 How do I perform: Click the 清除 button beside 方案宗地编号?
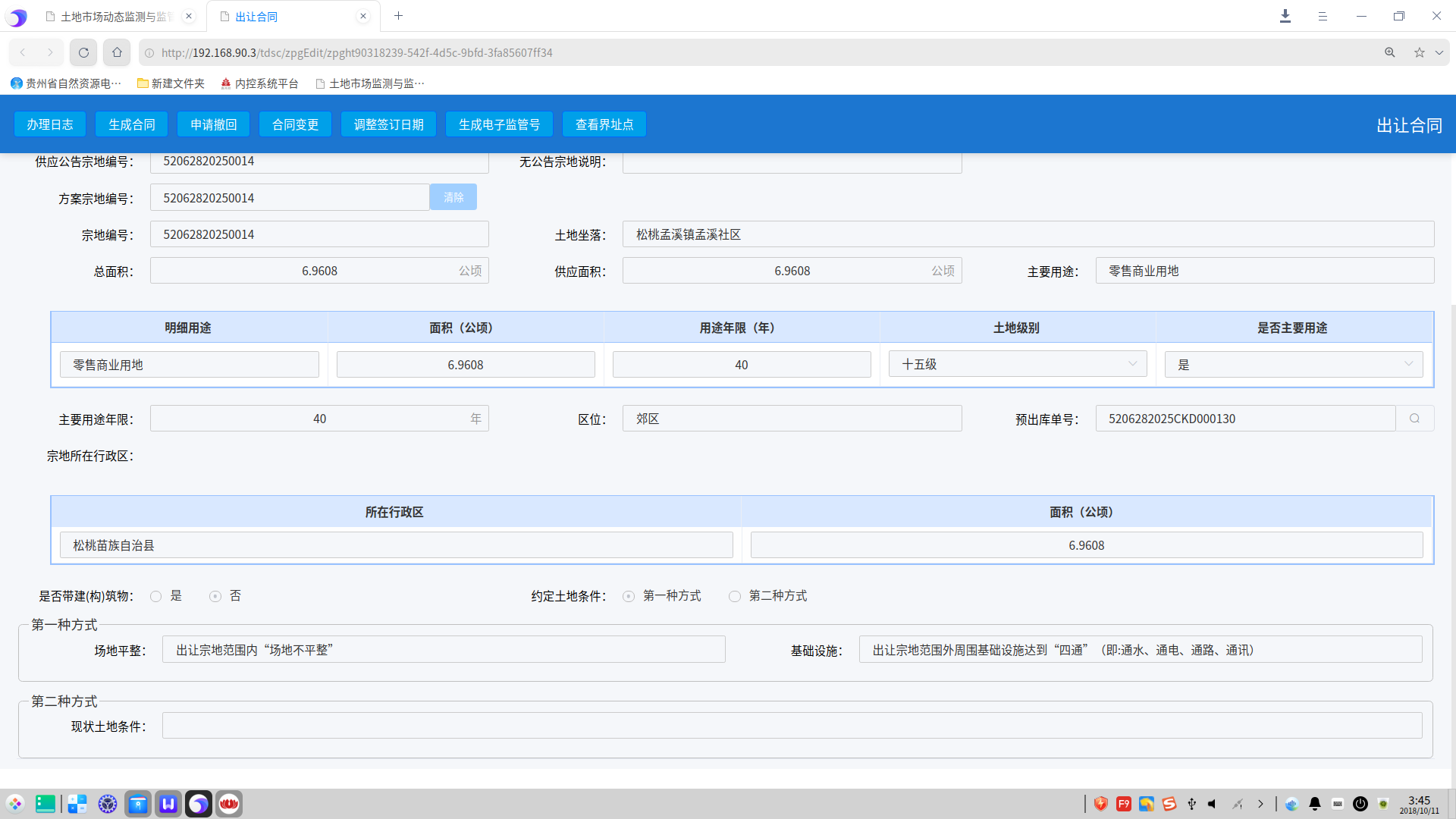tap(453, 197)
